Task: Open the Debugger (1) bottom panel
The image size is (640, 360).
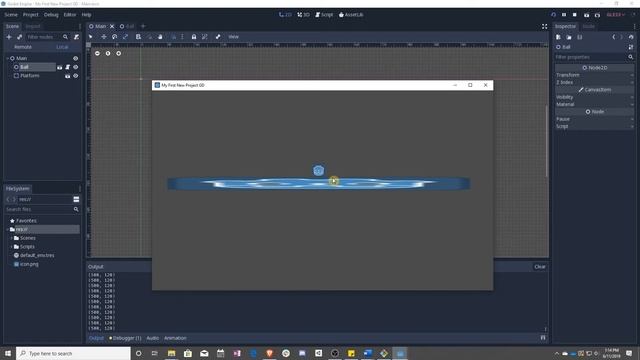Action: 125,338
